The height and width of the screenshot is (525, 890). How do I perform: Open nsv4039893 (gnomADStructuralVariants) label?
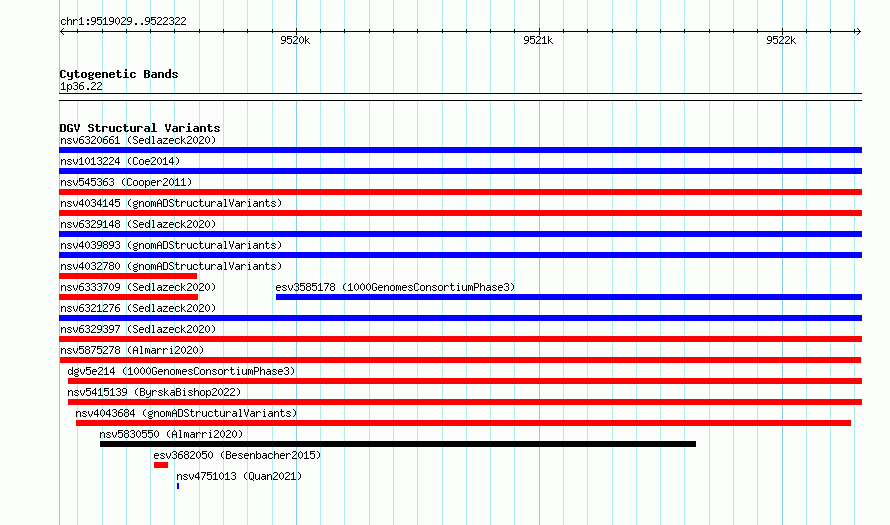[x=171, y=245]
